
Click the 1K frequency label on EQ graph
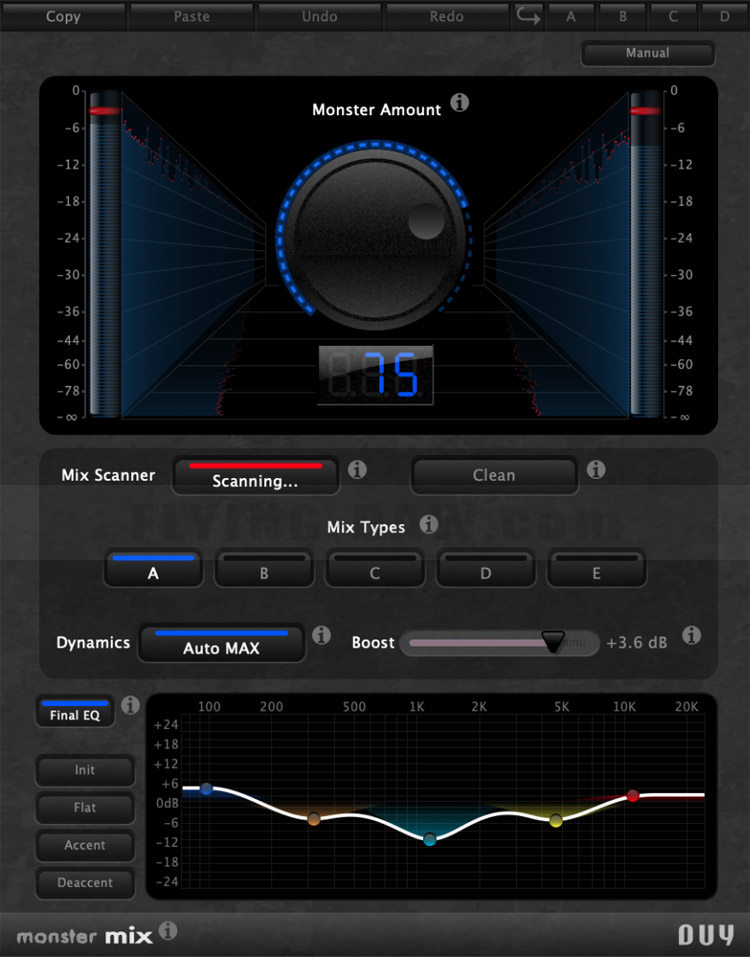click(417, 707)
